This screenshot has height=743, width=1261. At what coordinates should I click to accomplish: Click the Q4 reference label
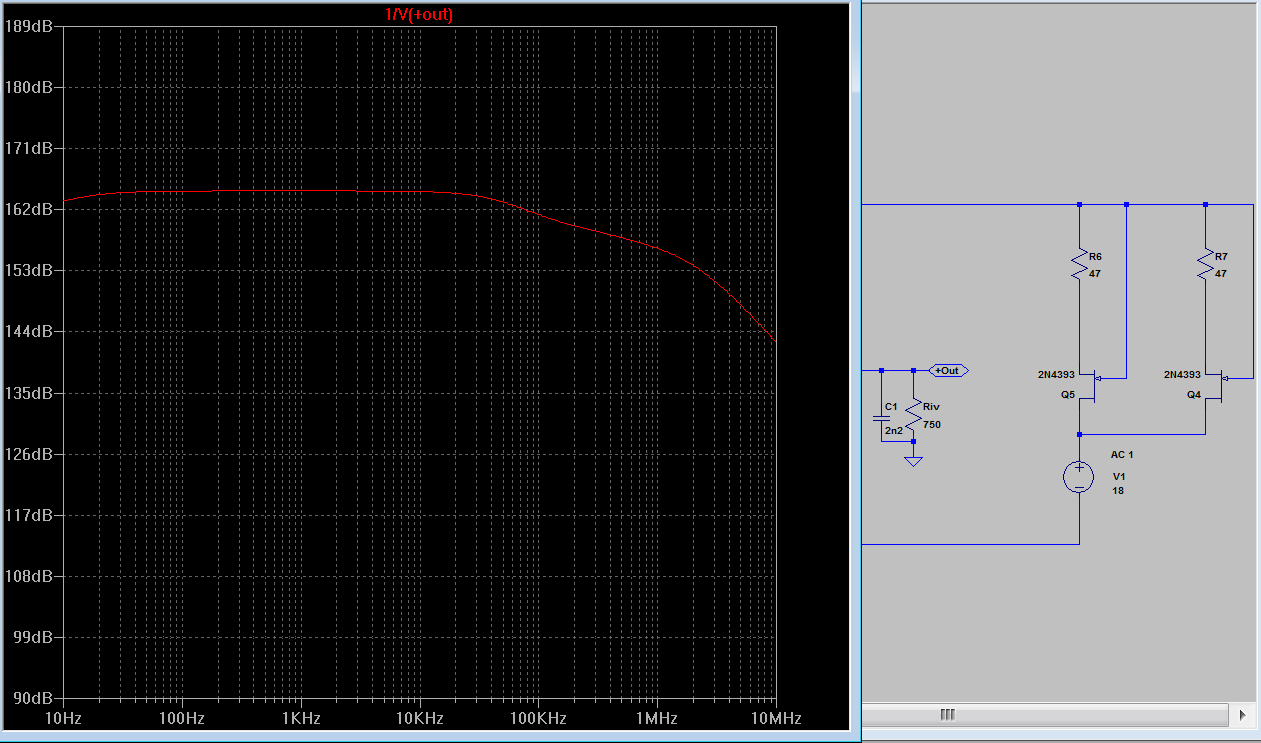point(1194,395)
